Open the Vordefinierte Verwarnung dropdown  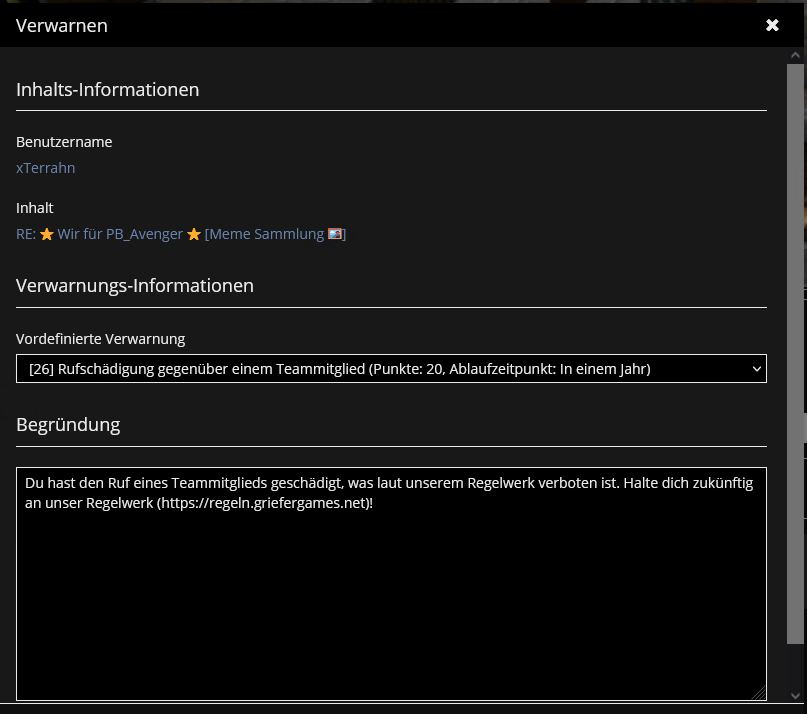point(391,369)
